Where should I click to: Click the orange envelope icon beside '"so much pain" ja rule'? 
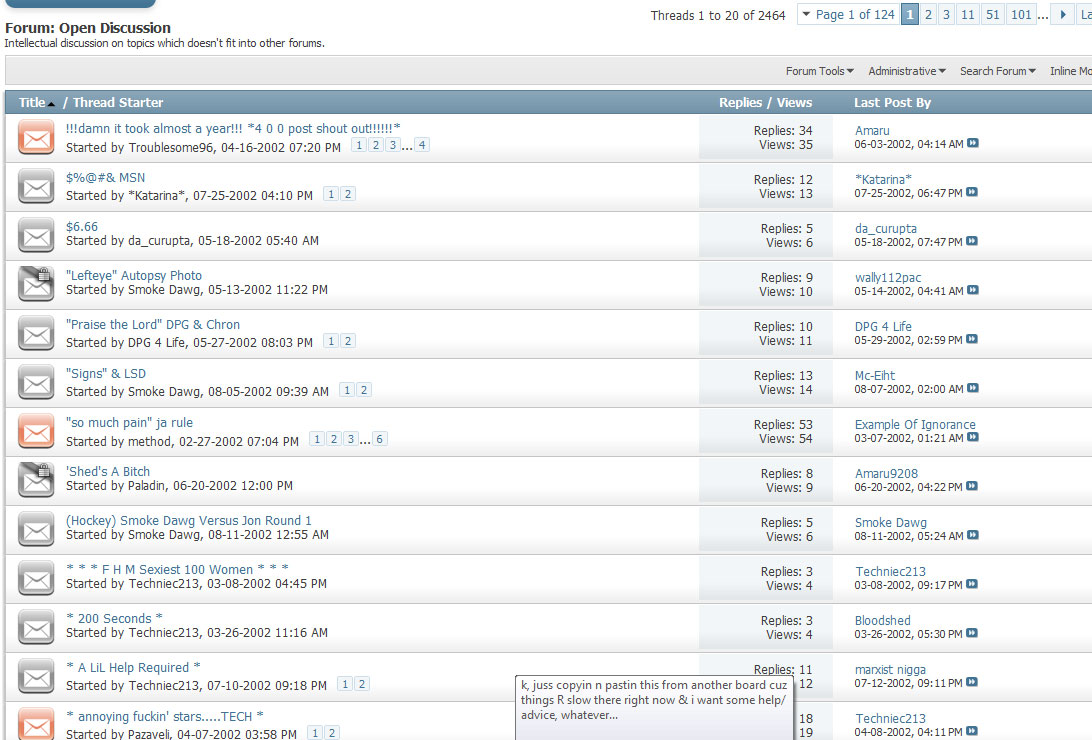(x=36, y=432)
